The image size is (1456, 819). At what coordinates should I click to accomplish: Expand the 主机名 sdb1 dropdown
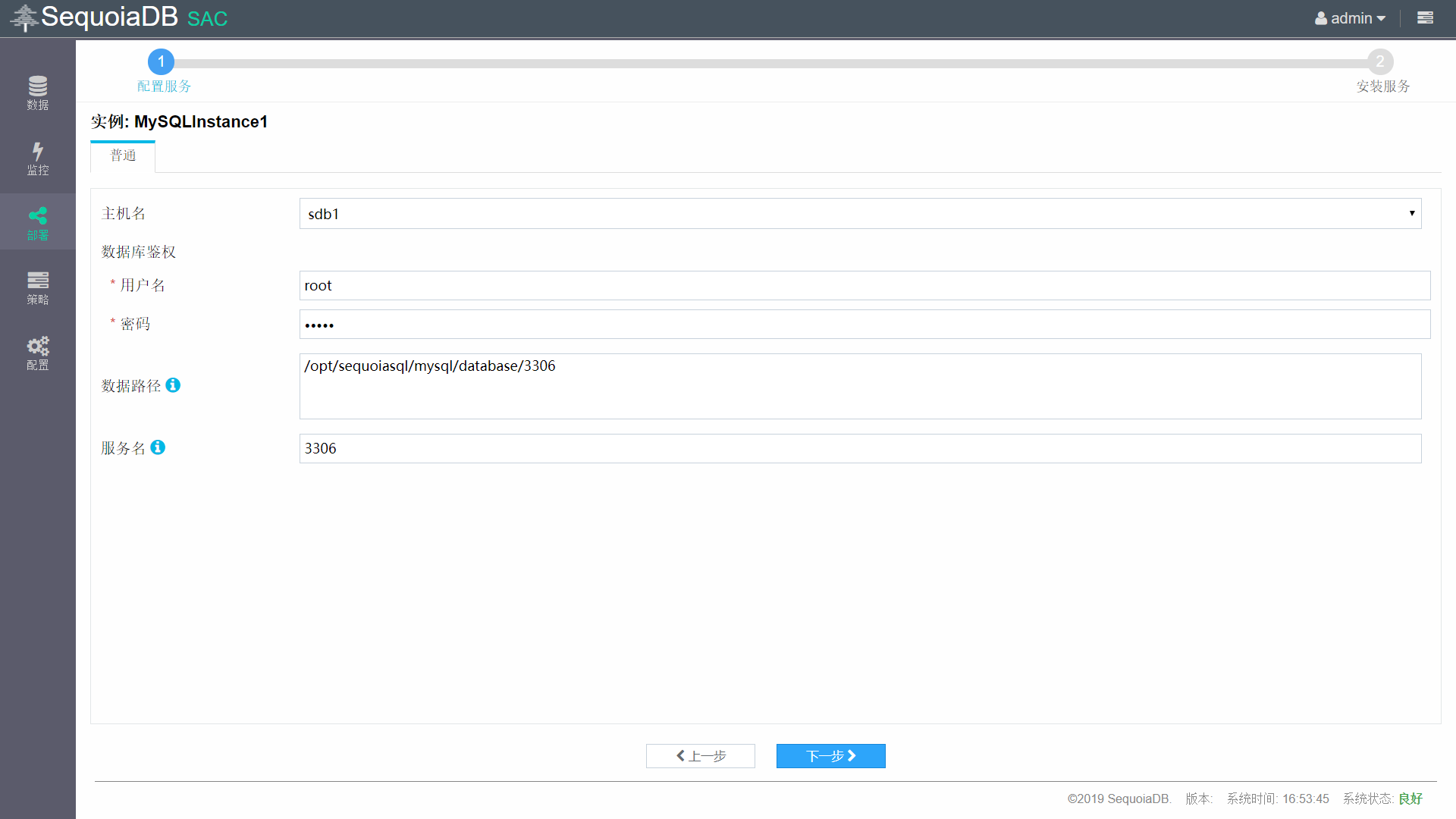click(860, 214)
